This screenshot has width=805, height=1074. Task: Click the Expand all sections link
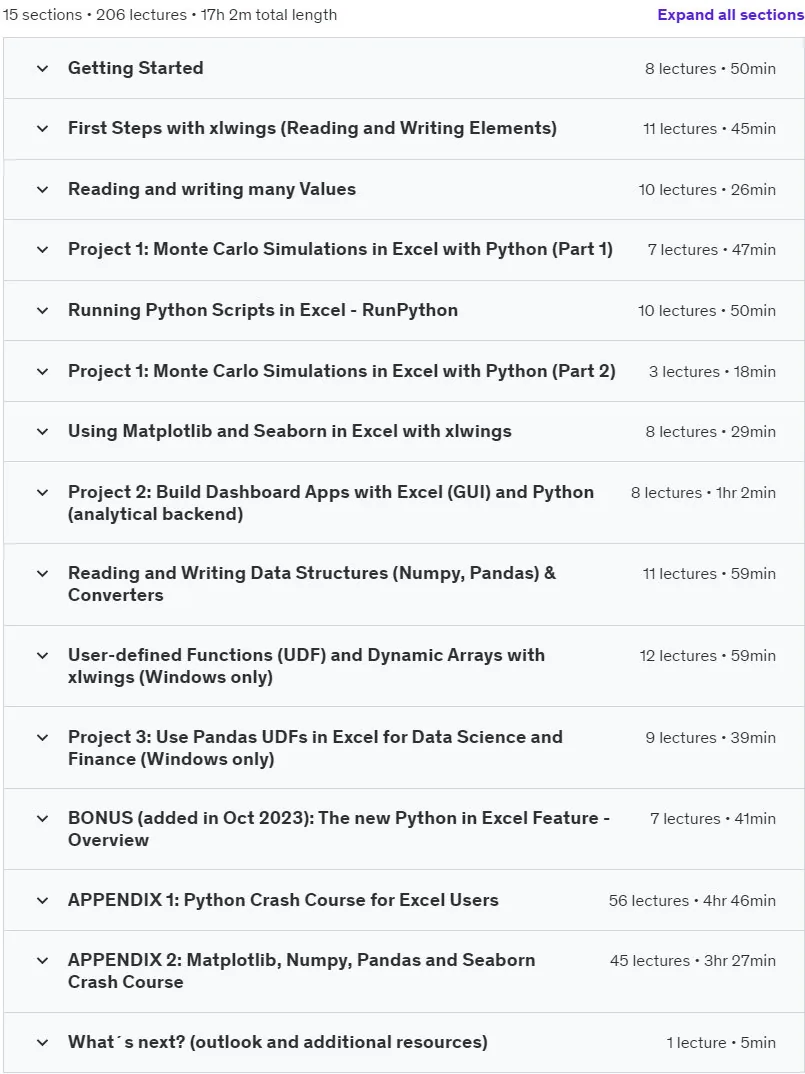coord(730,14)
